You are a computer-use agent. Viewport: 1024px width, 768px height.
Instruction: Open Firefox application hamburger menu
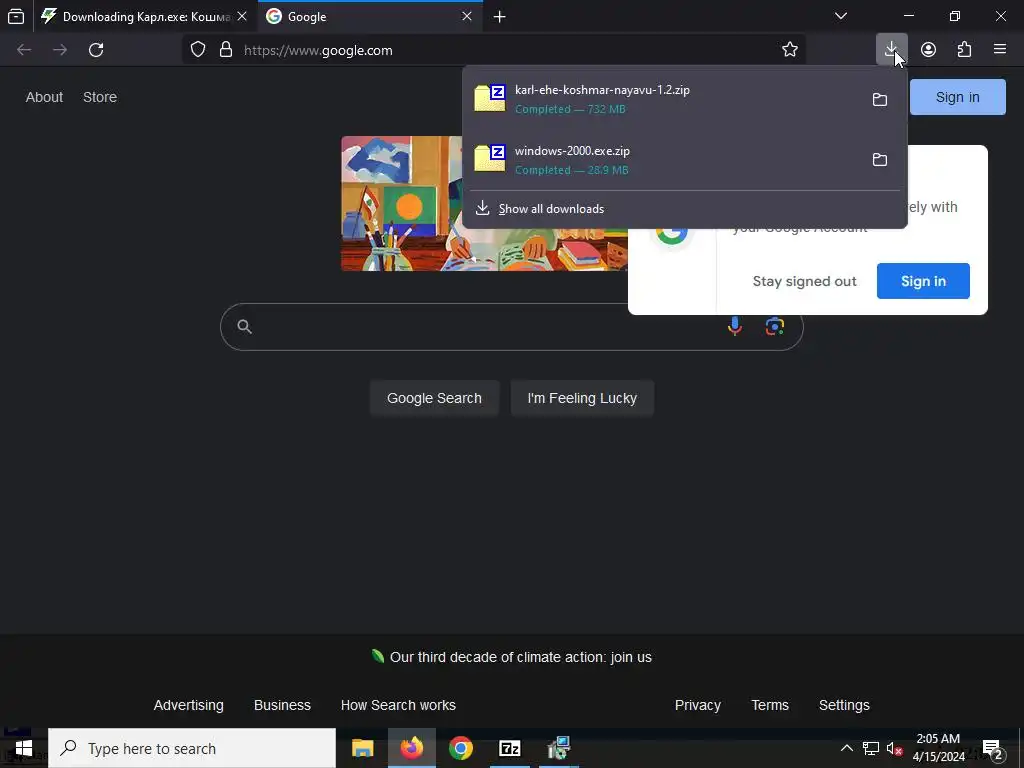point(1000,49)
